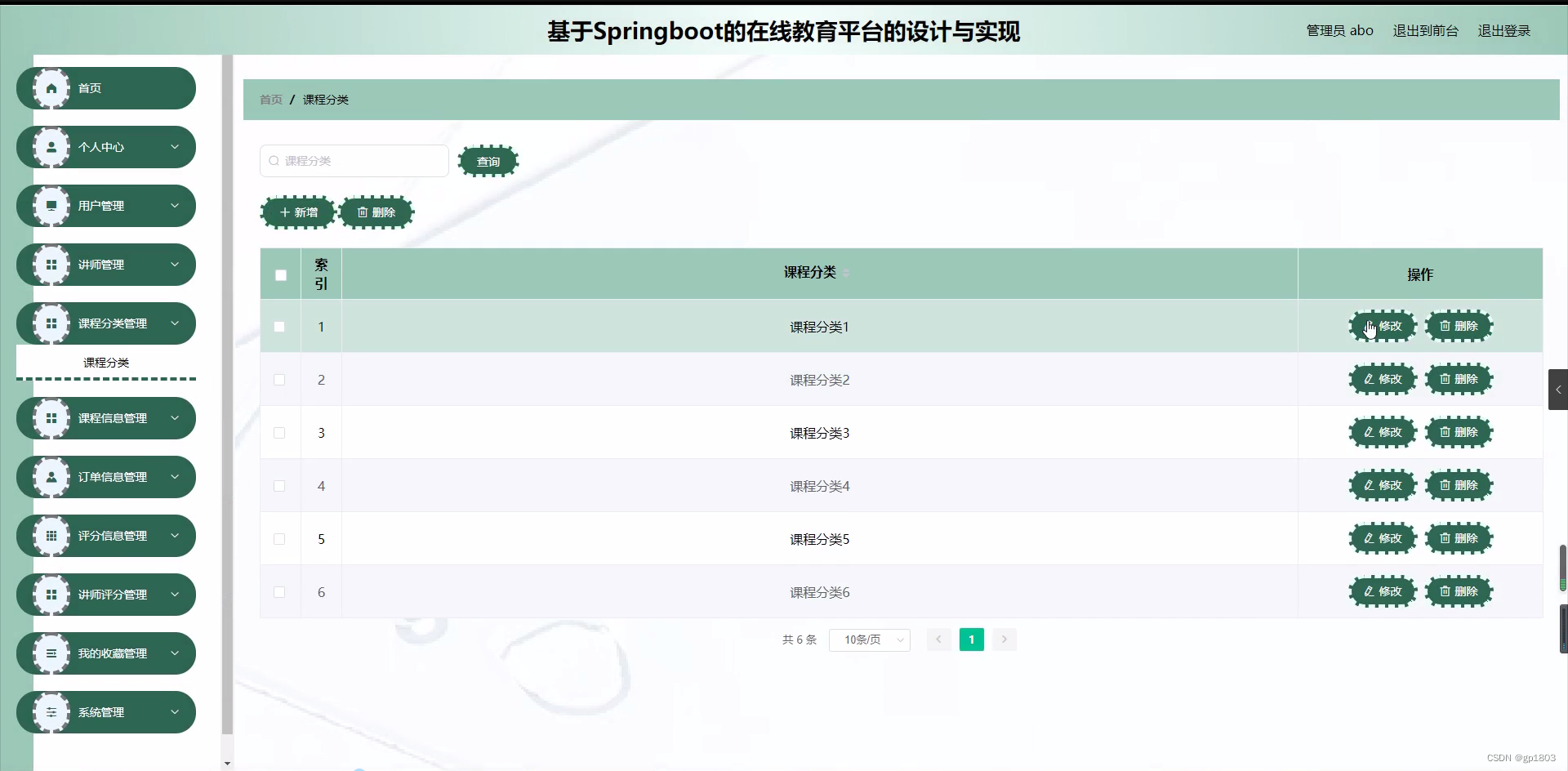Click 退出到前台 in the top bar
1568x771 pixels.
click(1424, 30)
